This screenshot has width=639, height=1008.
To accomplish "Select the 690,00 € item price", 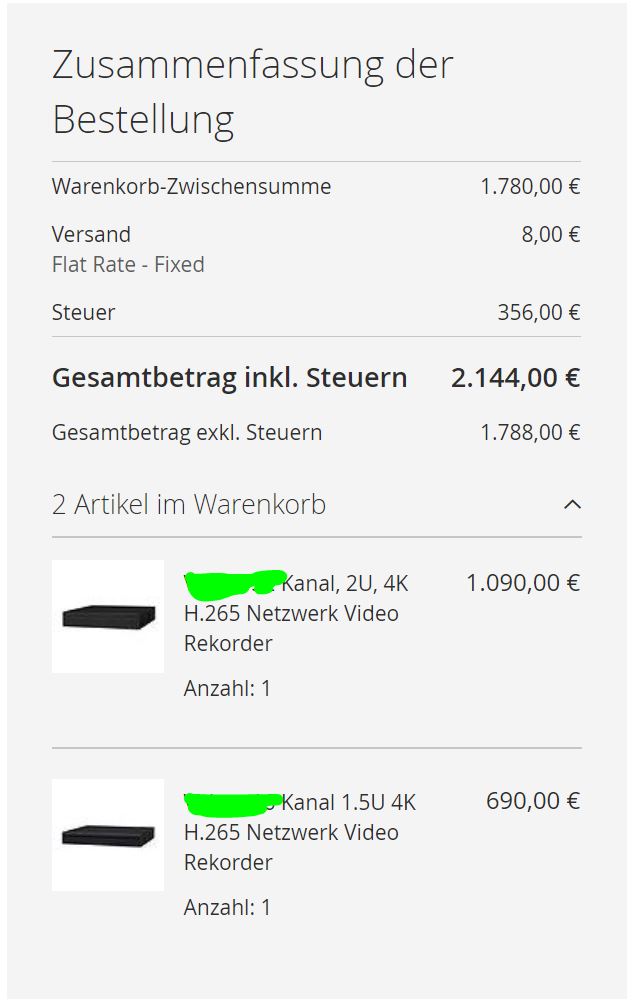I will click(x=532, y=801).
